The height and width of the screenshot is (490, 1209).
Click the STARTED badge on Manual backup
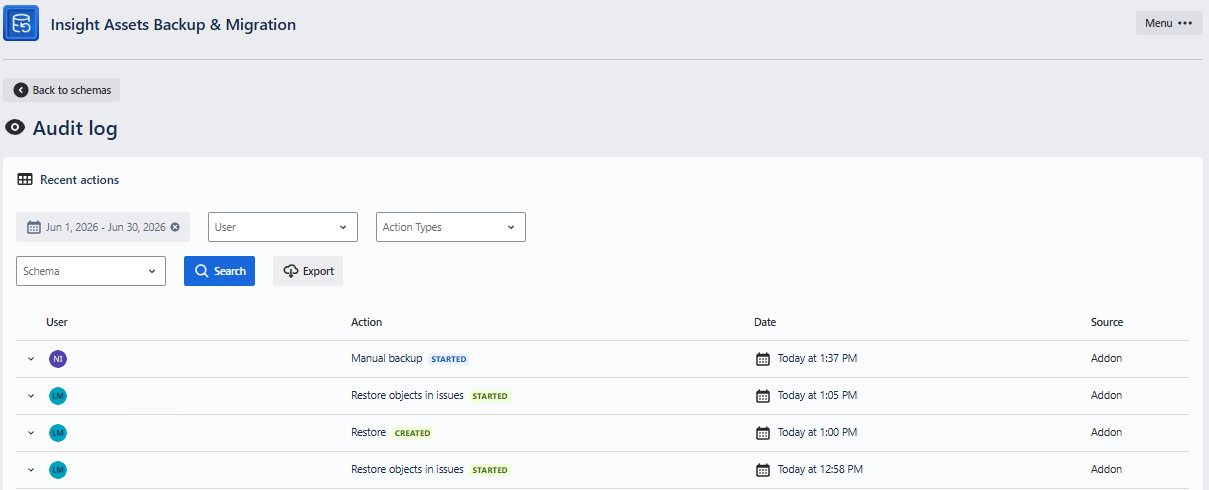pyautogui.click(x=449, y=359)
